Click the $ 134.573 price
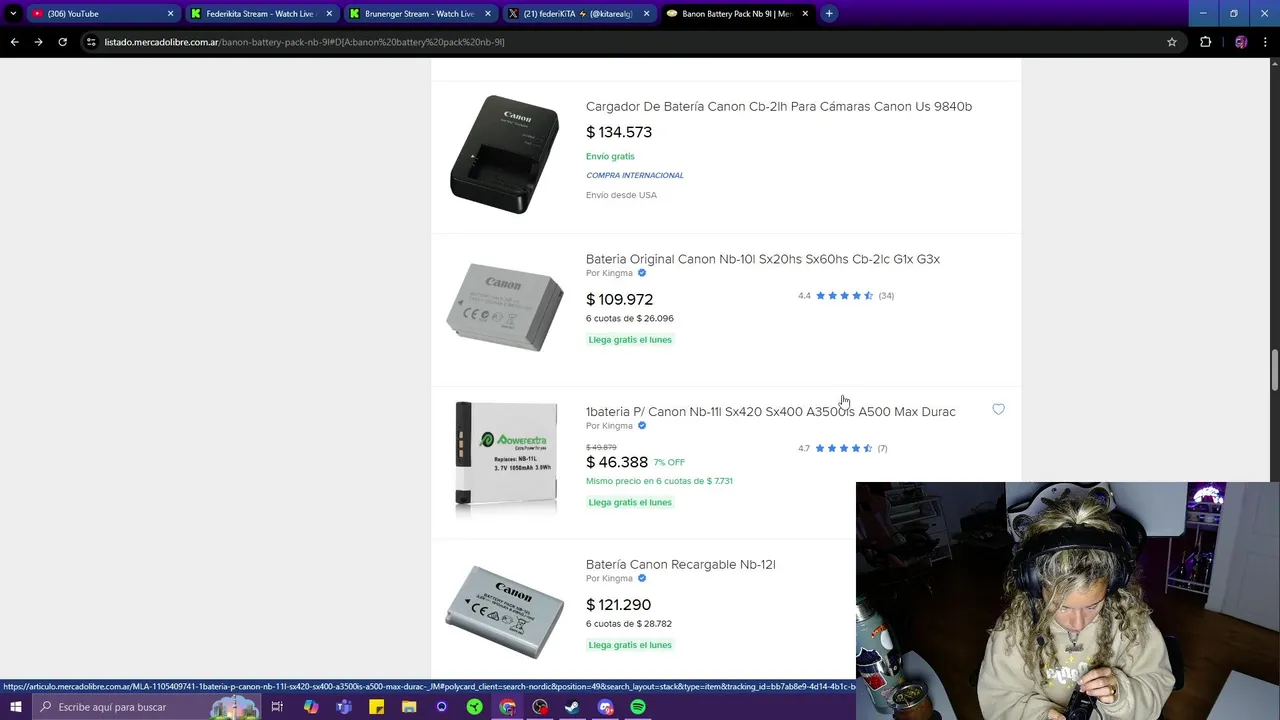This screenshot has width=1280, height=720. point(619,132)
